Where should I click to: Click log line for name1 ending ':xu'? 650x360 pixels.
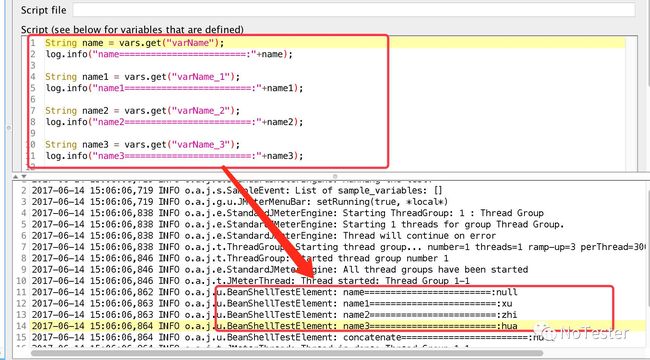pyautogui.click(x=272, y=303)
